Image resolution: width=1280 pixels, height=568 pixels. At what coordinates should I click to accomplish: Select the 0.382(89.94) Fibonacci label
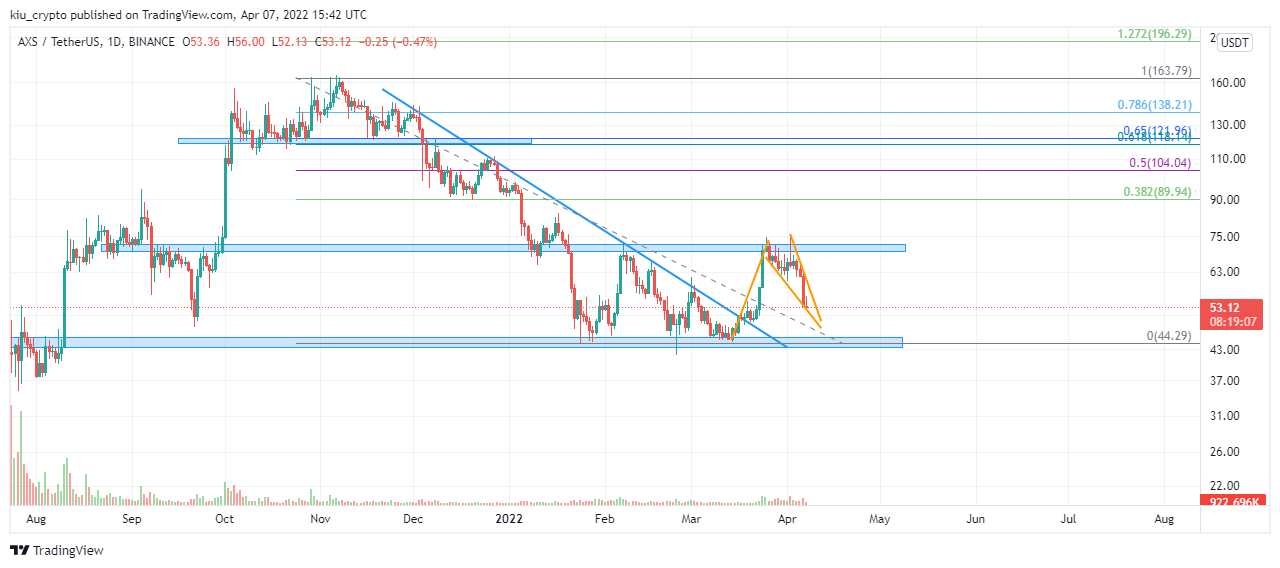[1157, 192]
